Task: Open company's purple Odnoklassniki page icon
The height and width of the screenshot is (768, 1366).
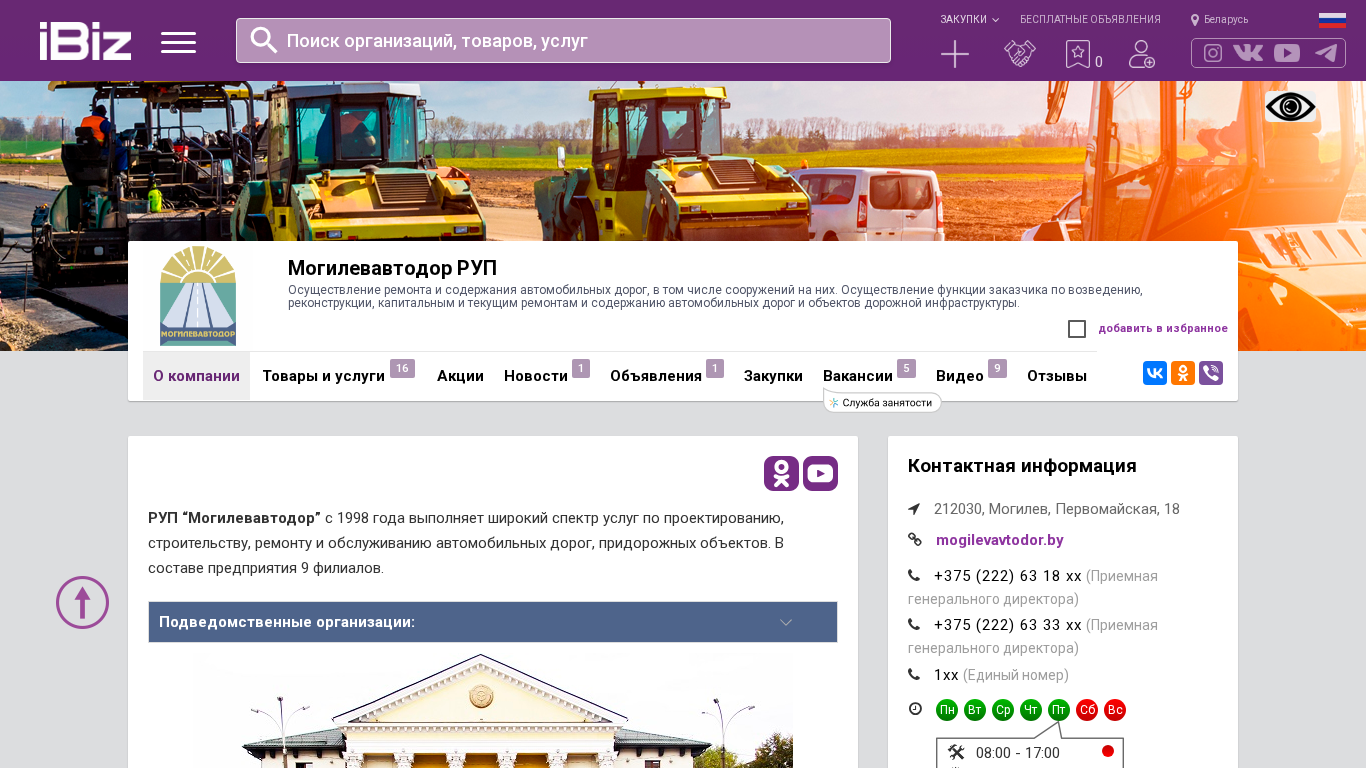Action: (x=781, y=473)
